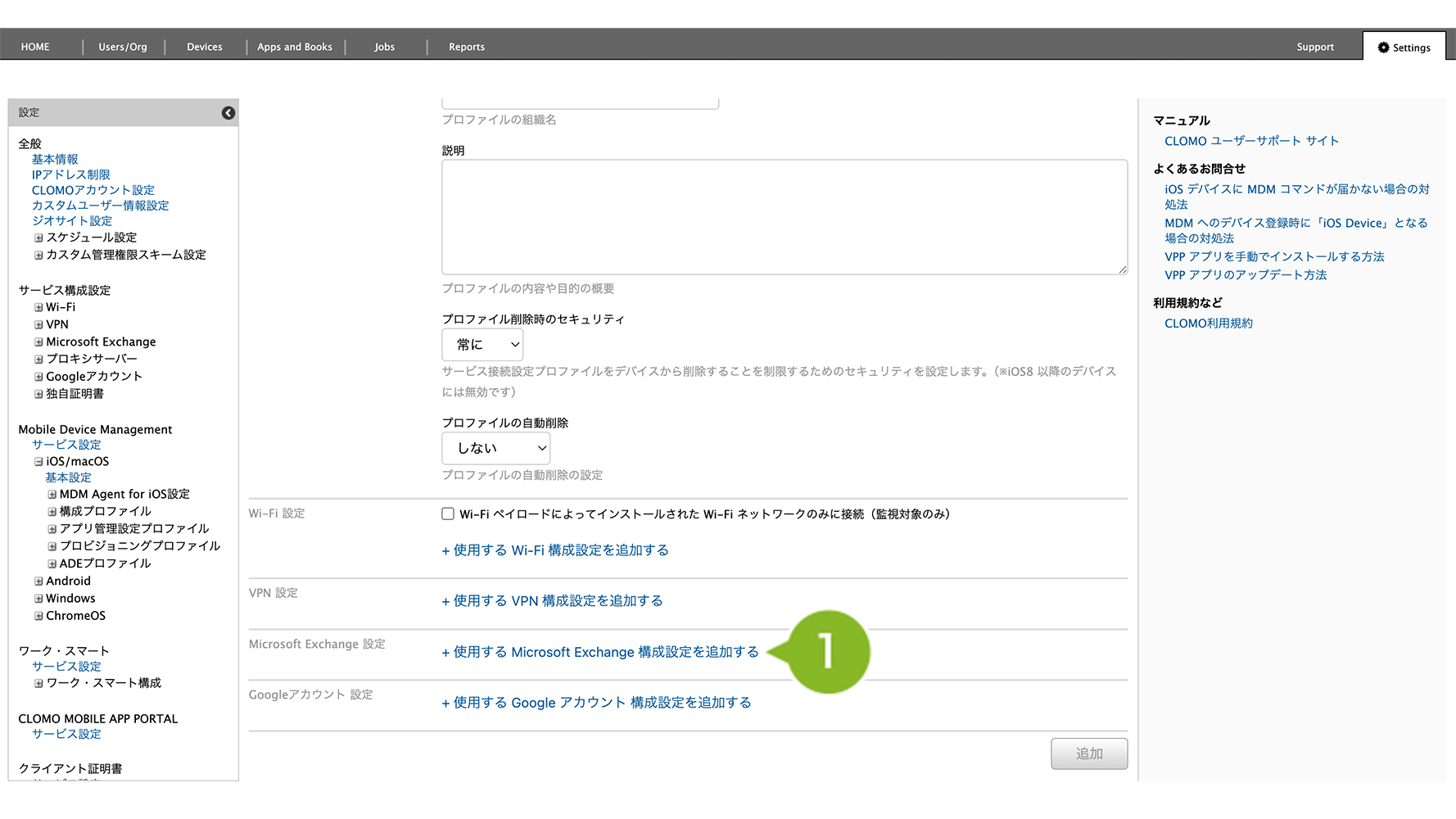Viewport: 1456px width, 819px height.
Task: Open the Devices menu
Action: click(x=205, y=48)
